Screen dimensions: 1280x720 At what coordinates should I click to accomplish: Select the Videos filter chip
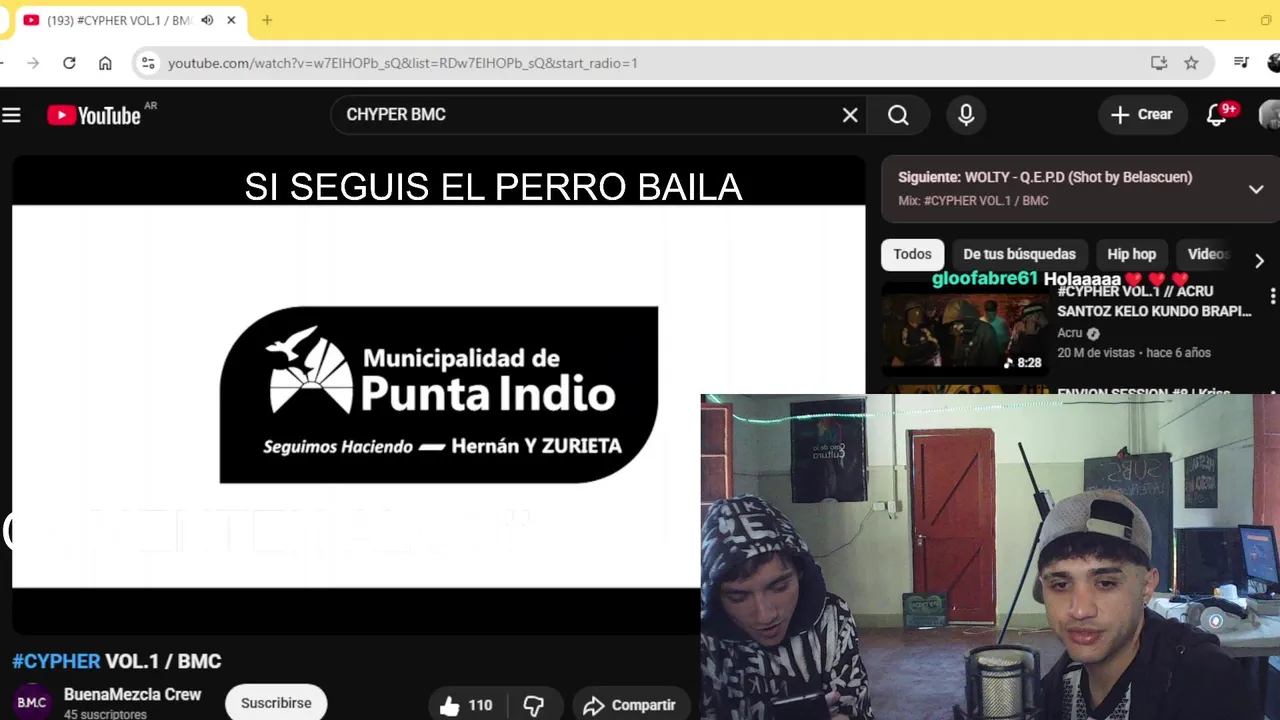point(1207,255)
